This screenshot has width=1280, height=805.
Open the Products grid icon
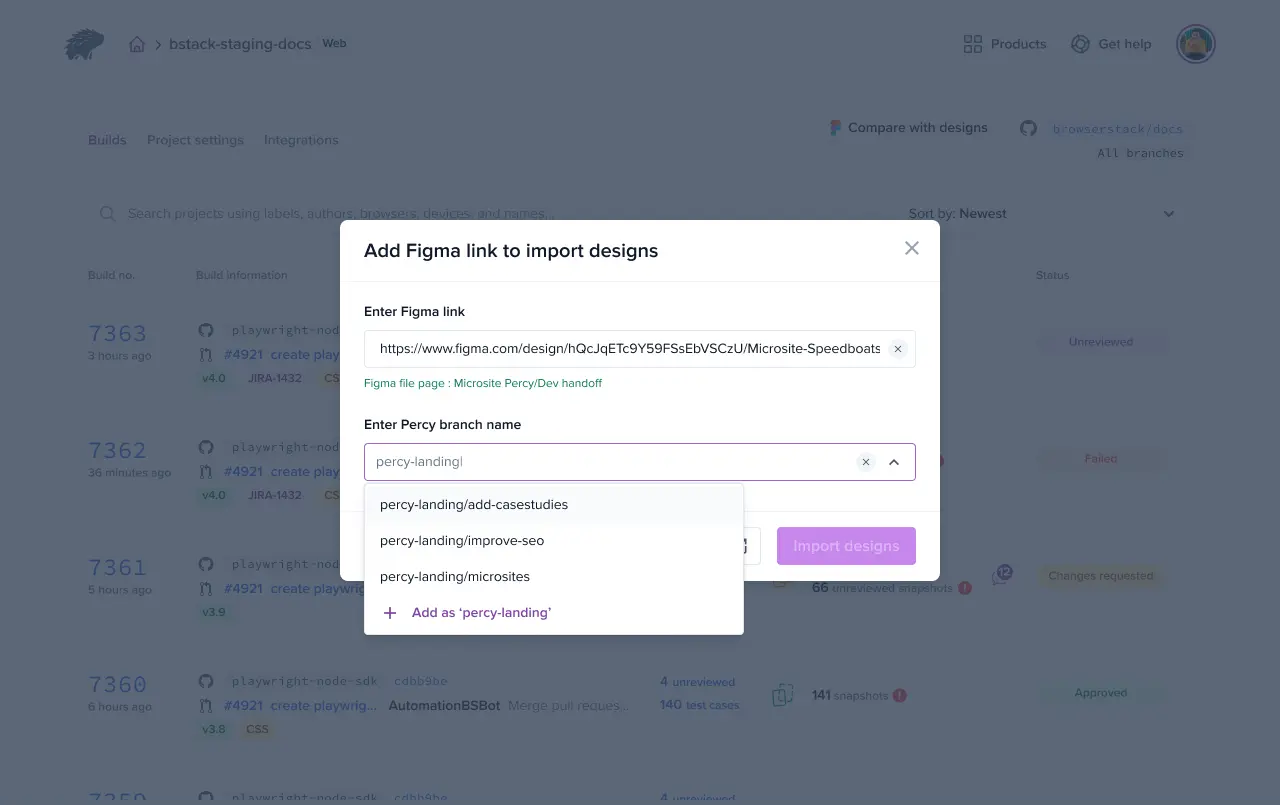pos(972,44)
